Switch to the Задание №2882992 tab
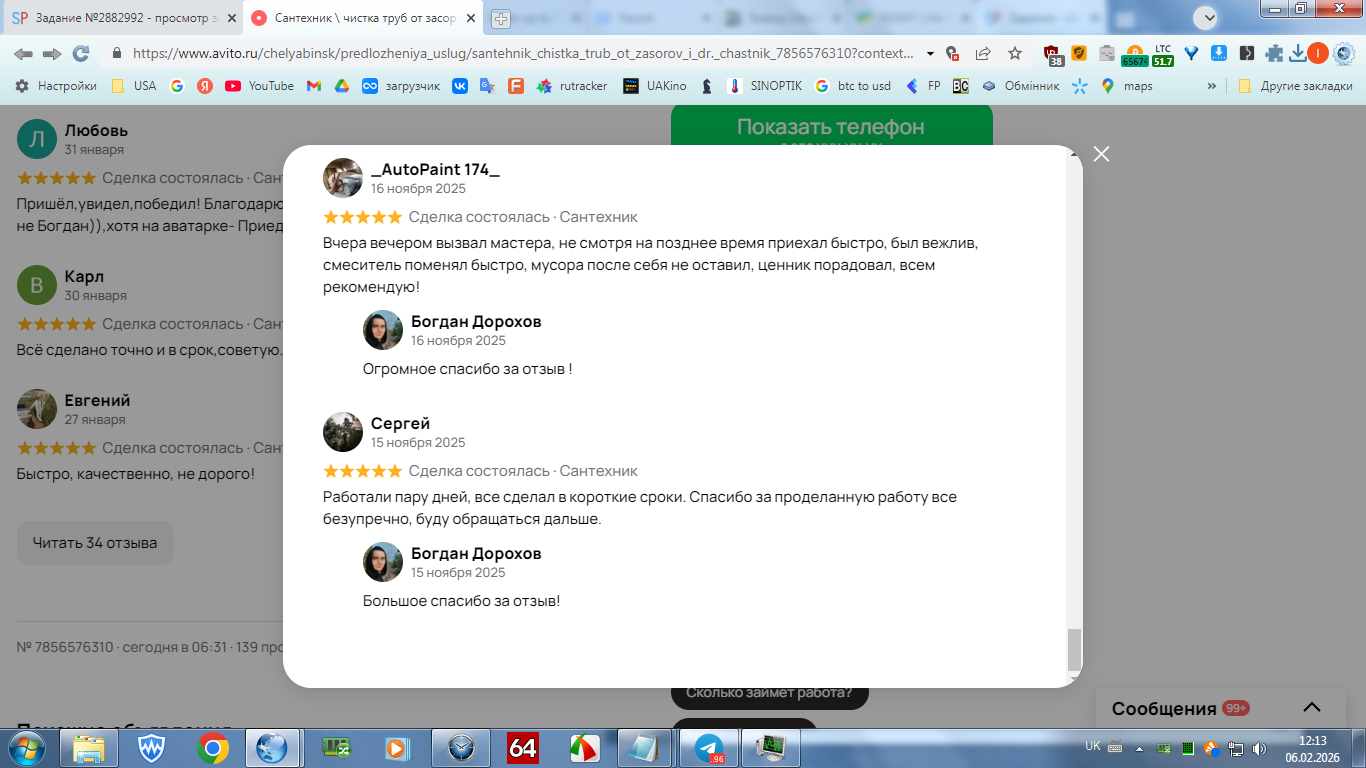 [120, 18]
